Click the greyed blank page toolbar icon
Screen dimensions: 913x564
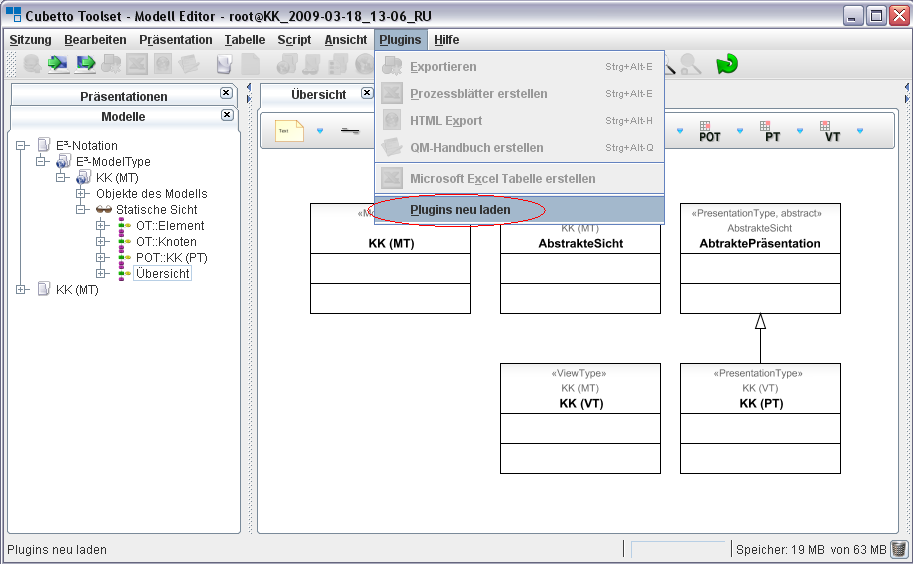pyautogui.click(x=250, y=63)
